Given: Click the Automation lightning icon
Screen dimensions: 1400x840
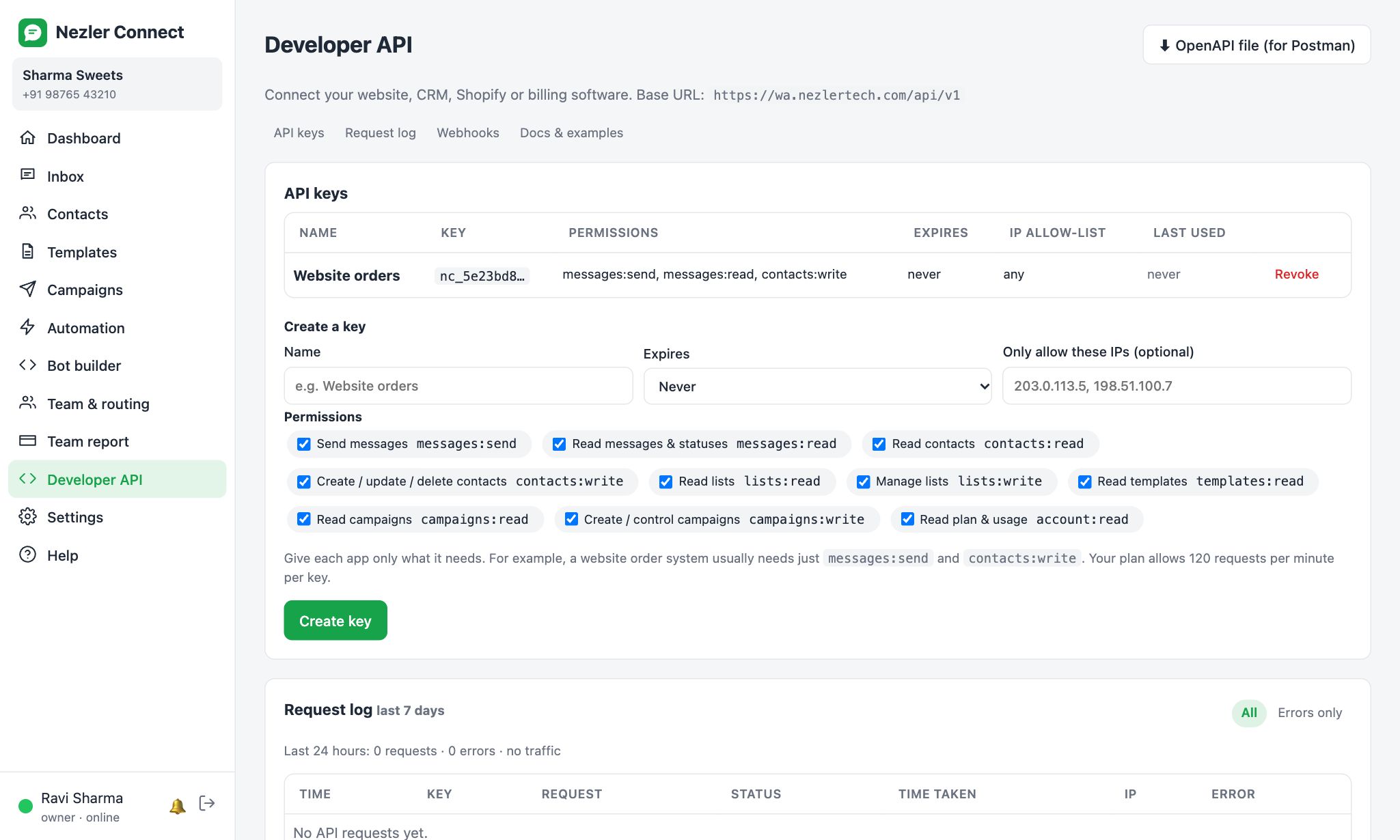Looking at the screenshot, I should tap(27, 327).
